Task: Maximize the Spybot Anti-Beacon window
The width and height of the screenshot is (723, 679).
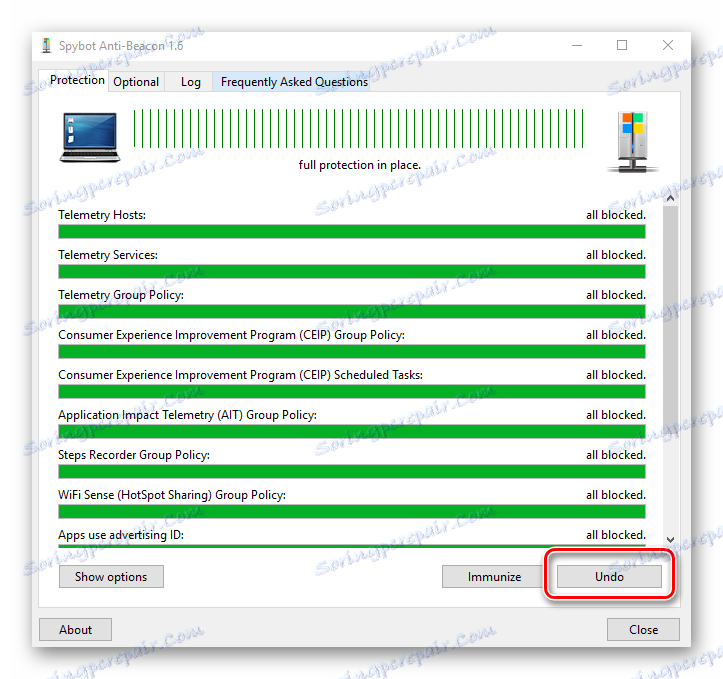Action: (622, 45)
